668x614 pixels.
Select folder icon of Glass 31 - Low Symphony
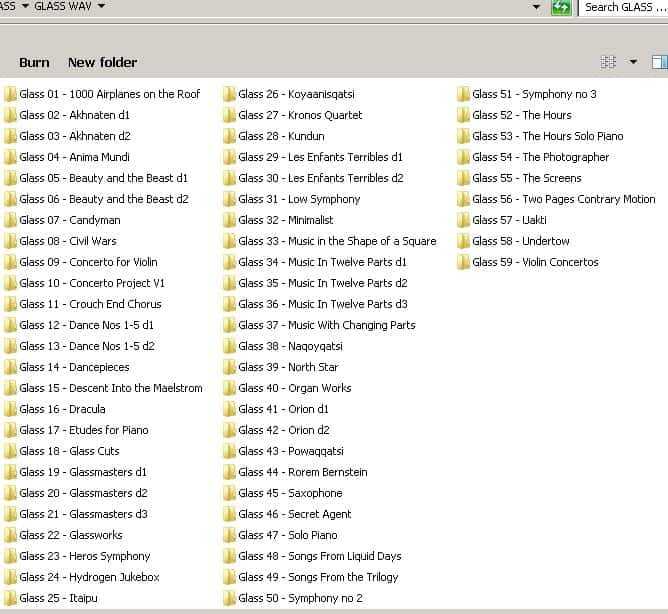(x=229, y=199)
